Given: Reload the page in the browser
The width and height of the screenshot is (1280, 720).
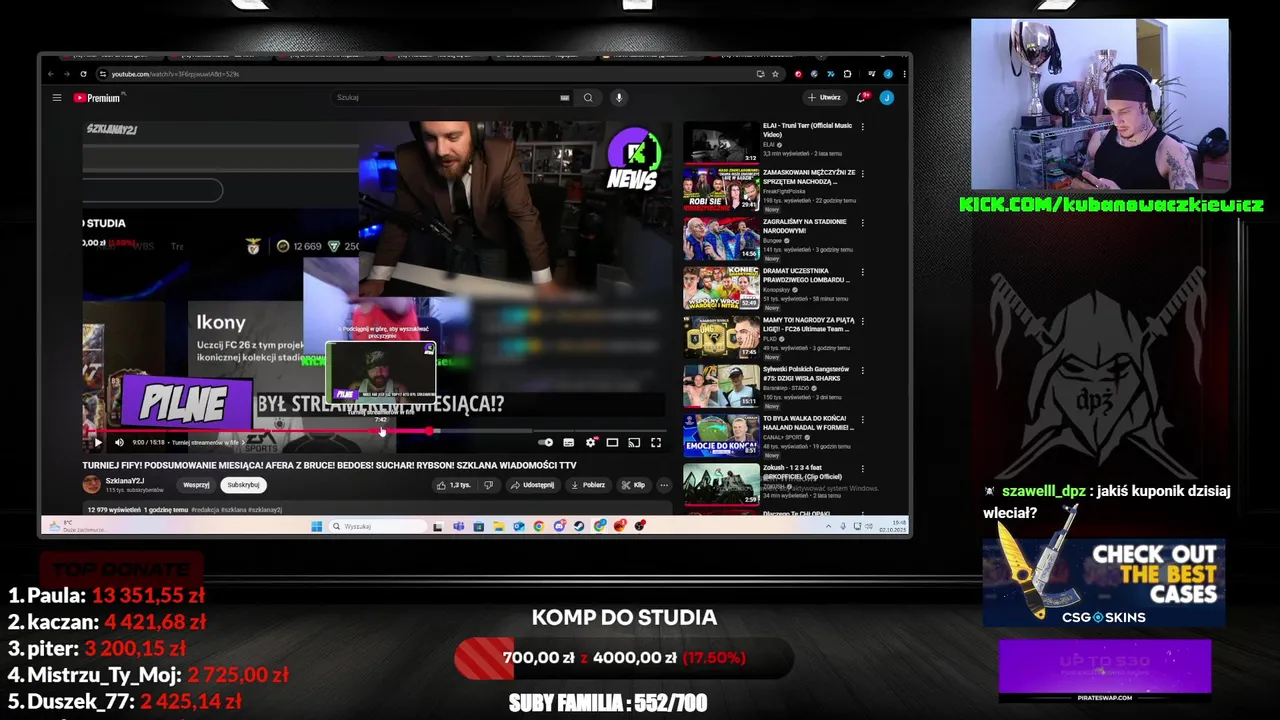Looking at the screenshot, I should (x=83, y=74).
